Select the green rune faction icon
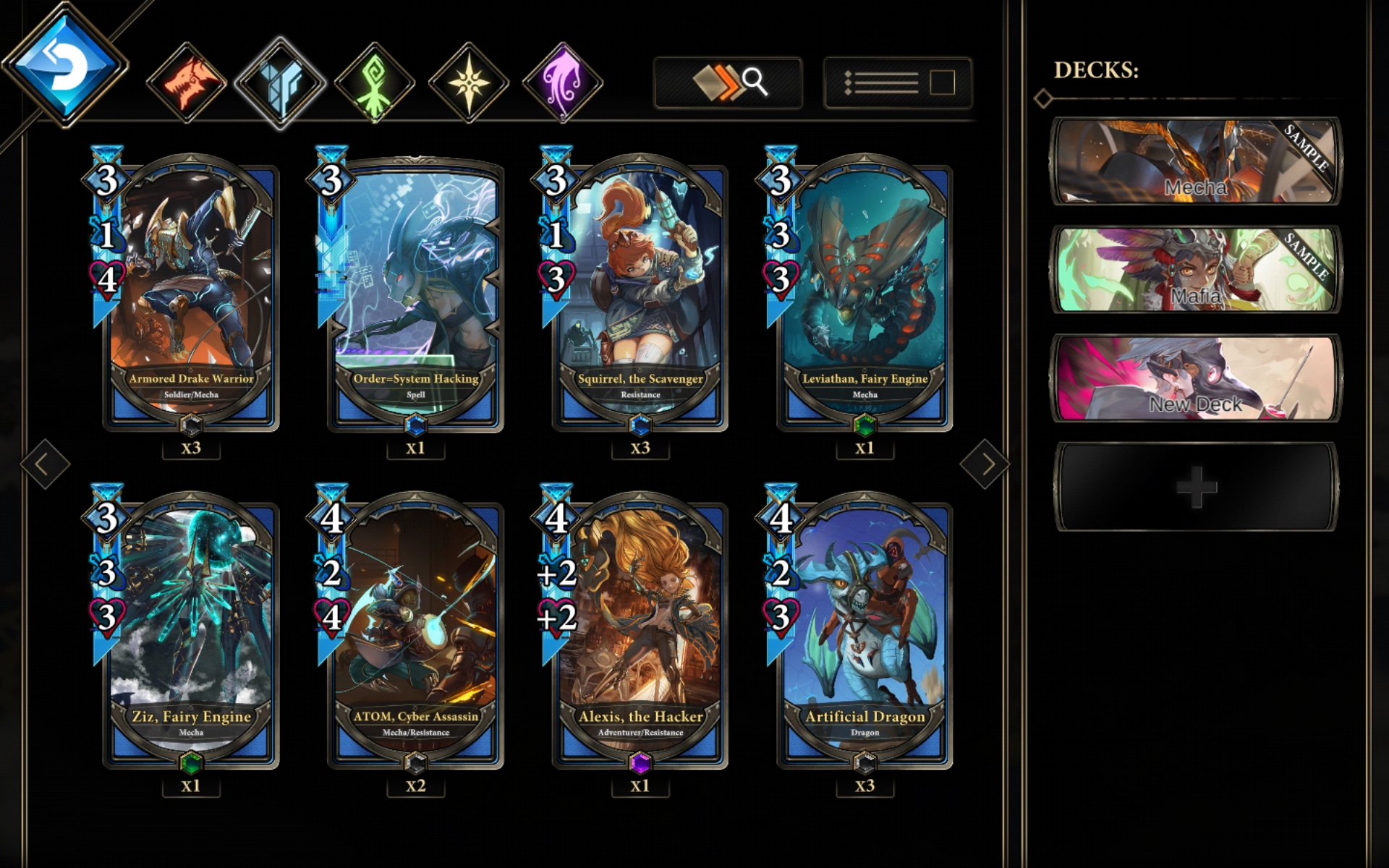 click(x=375, y=82)
